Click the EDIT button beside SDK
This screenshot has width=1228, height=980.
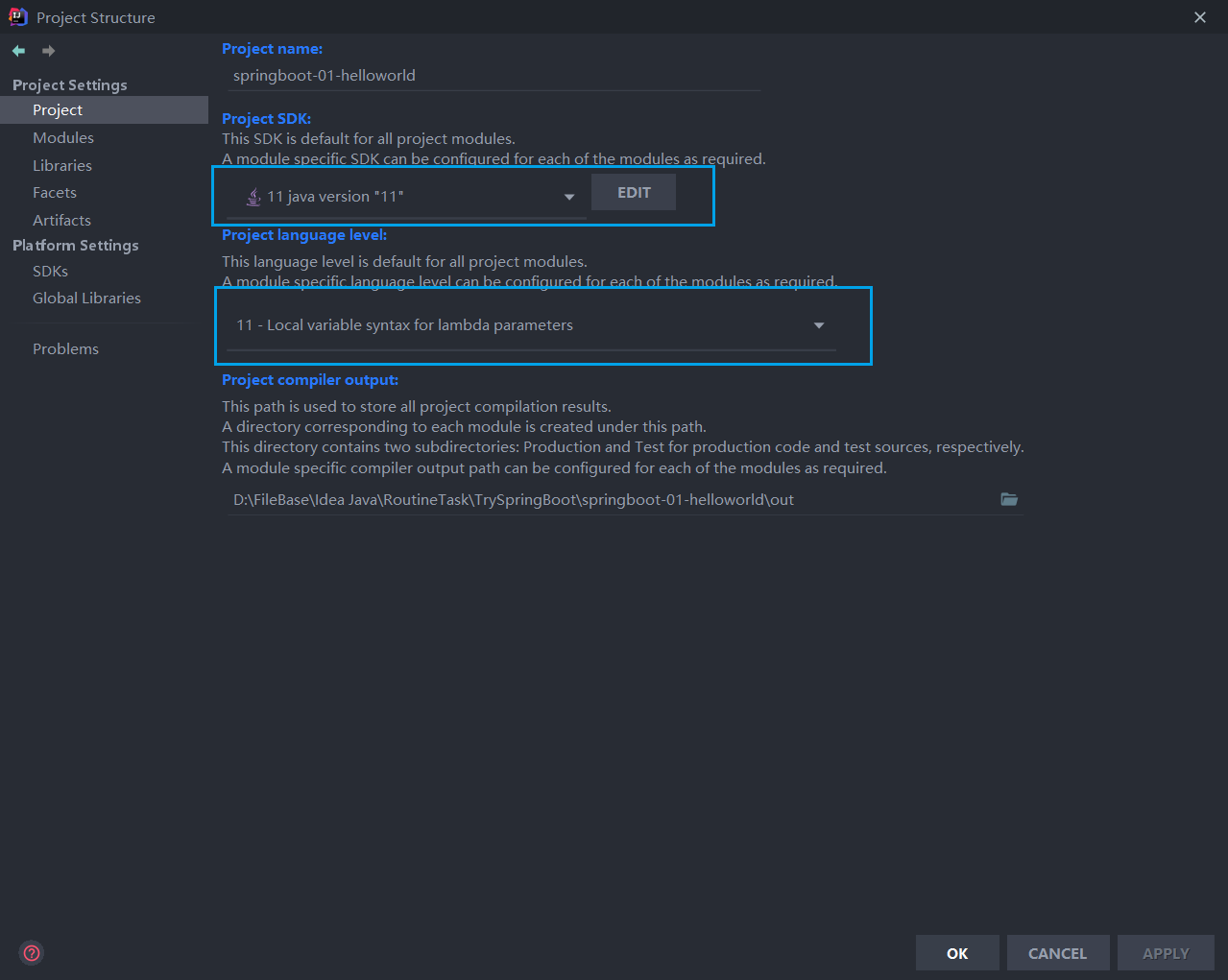(x=634, y=193)
